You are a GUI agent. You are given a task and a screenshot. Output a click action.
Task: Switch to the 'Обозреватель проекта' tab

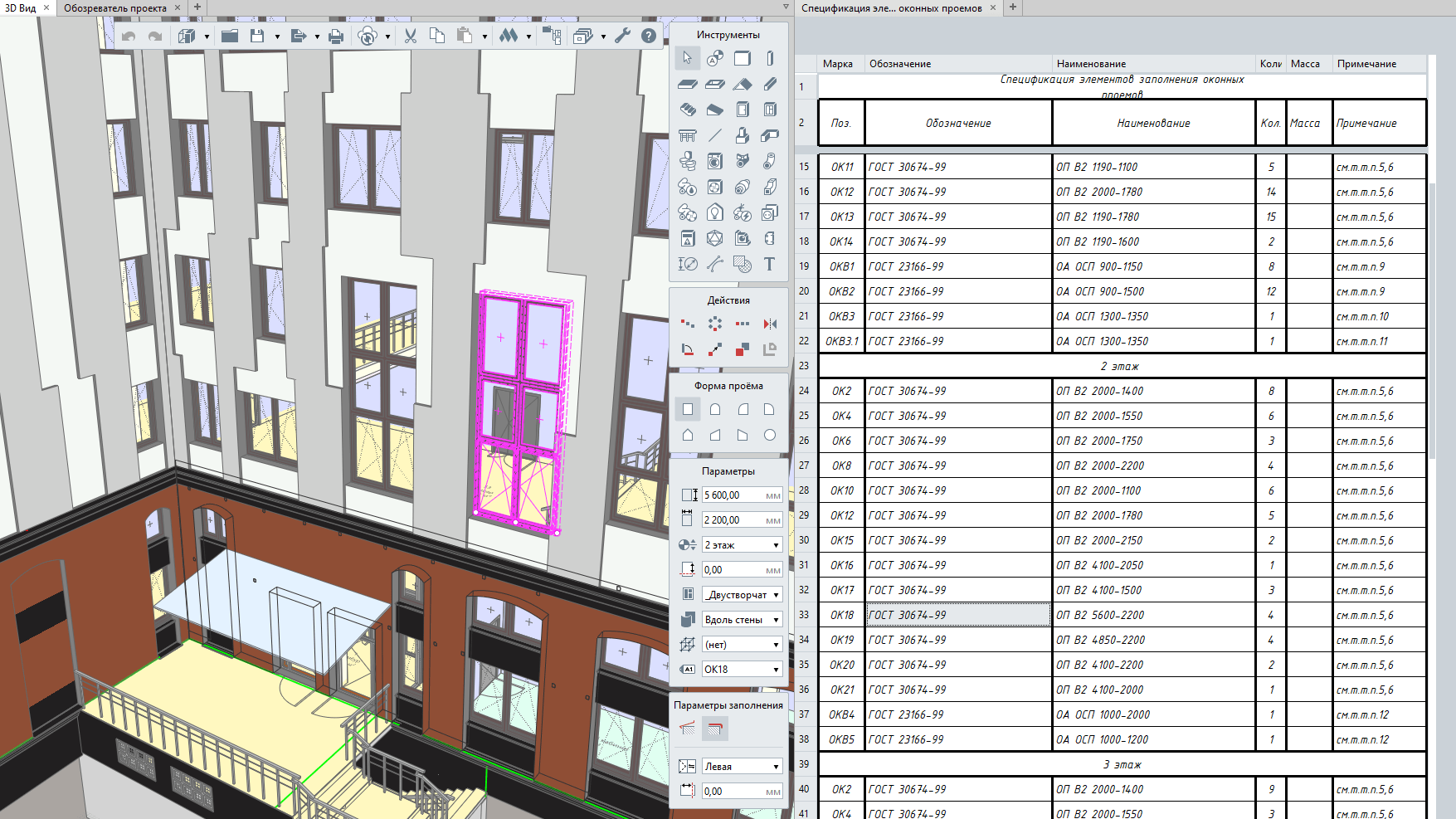pos(115,8)
